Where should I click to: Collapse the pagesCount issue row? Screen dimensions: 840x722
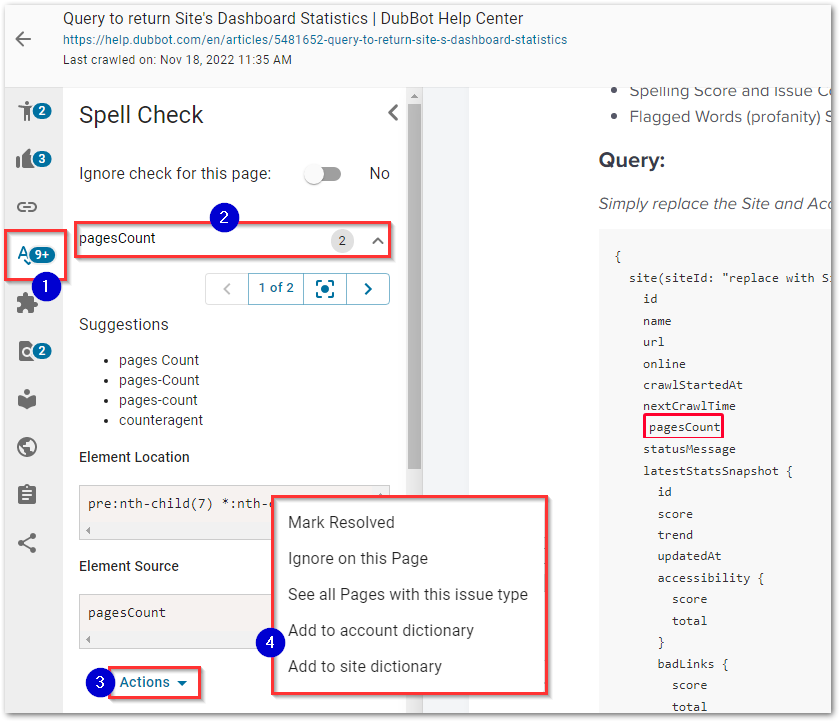pyautogui.click(x=377, y=241)
